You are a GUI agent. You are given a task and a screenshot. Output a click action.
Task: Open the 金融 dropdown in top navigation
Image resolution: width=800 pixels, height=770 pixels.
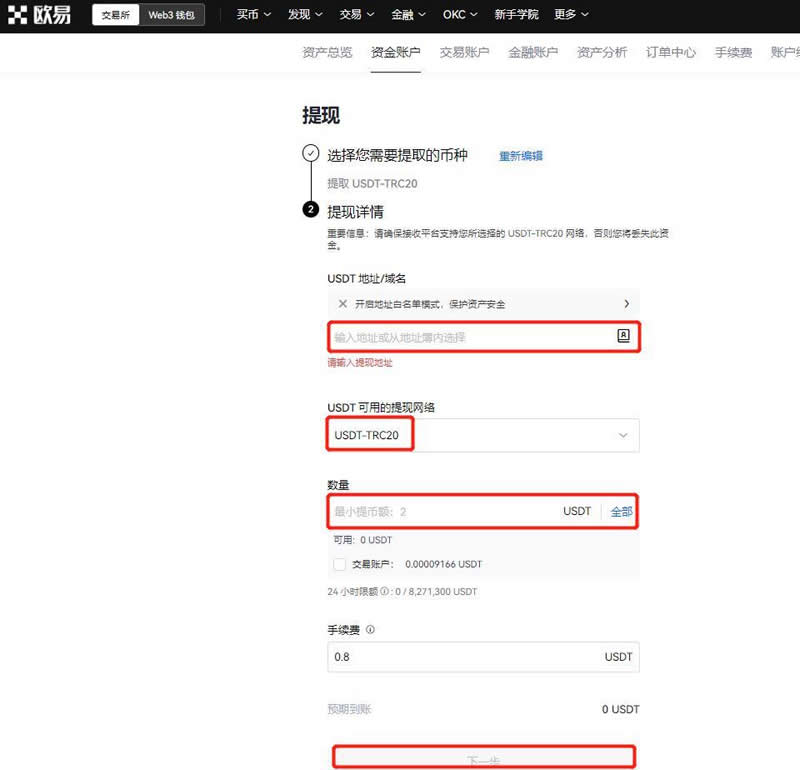[407, 14]
